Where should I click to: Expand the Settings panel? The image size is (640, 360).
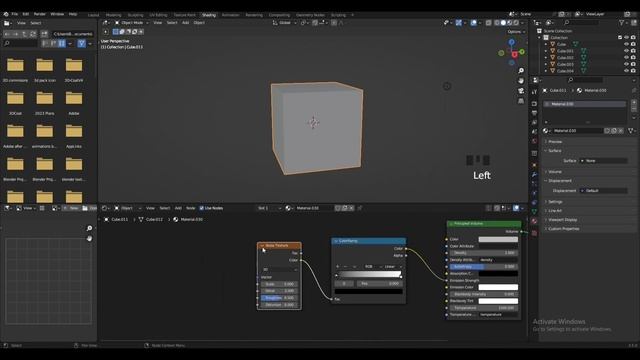click(555, 202)
